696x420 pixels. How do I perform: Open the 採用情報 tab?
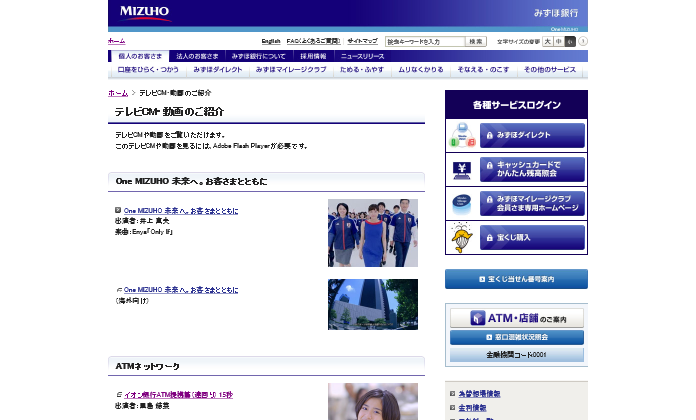pos(313,56)
